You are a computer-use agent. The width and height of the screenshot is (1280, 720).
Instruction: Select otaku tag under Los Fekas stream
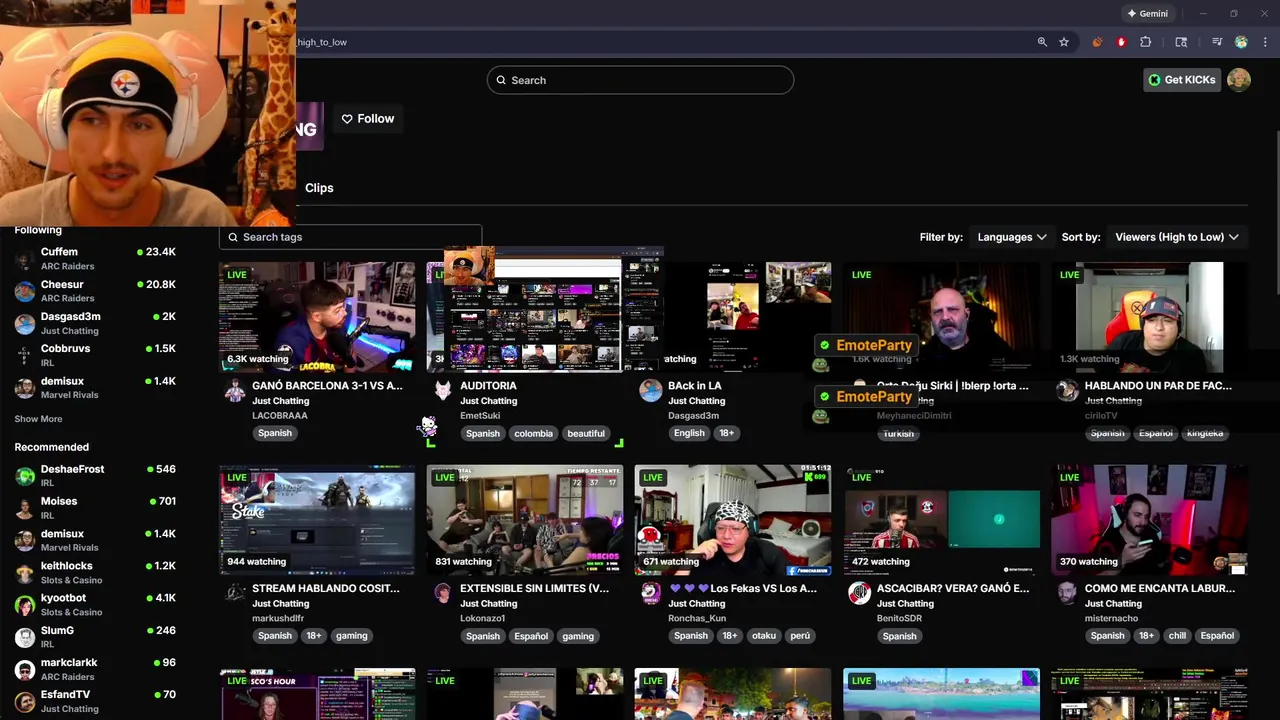click(764, 636)
